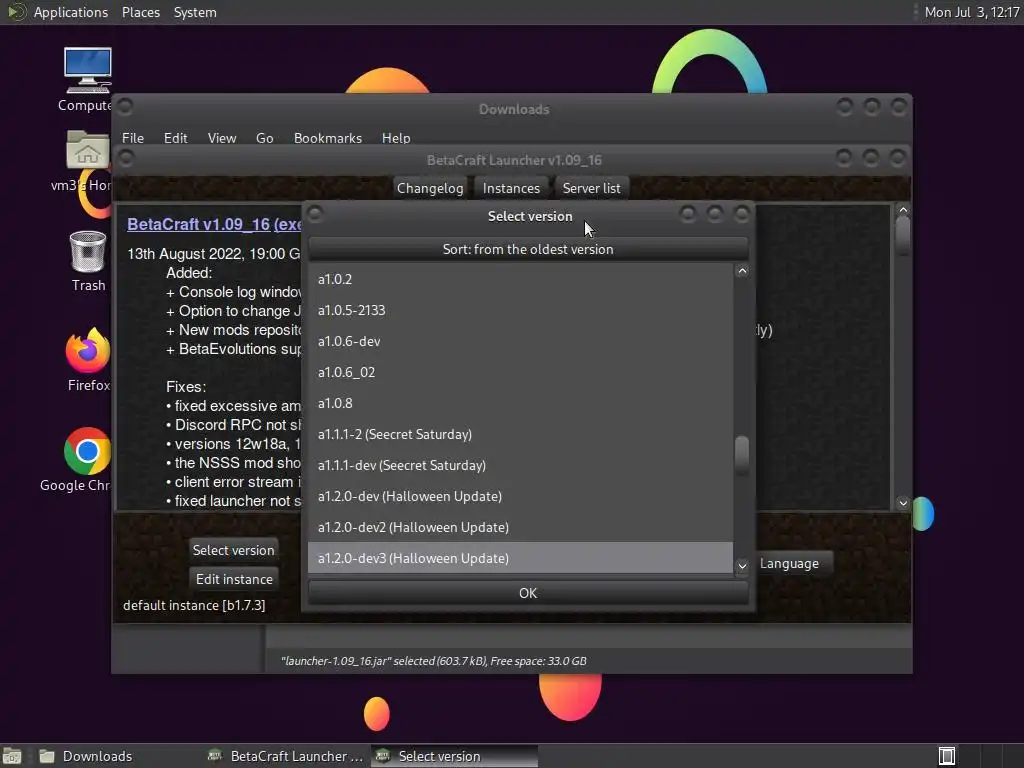The image size is (1024, 768).
Task: Toggle sort order button in Select version
Action: coord(528,249)
